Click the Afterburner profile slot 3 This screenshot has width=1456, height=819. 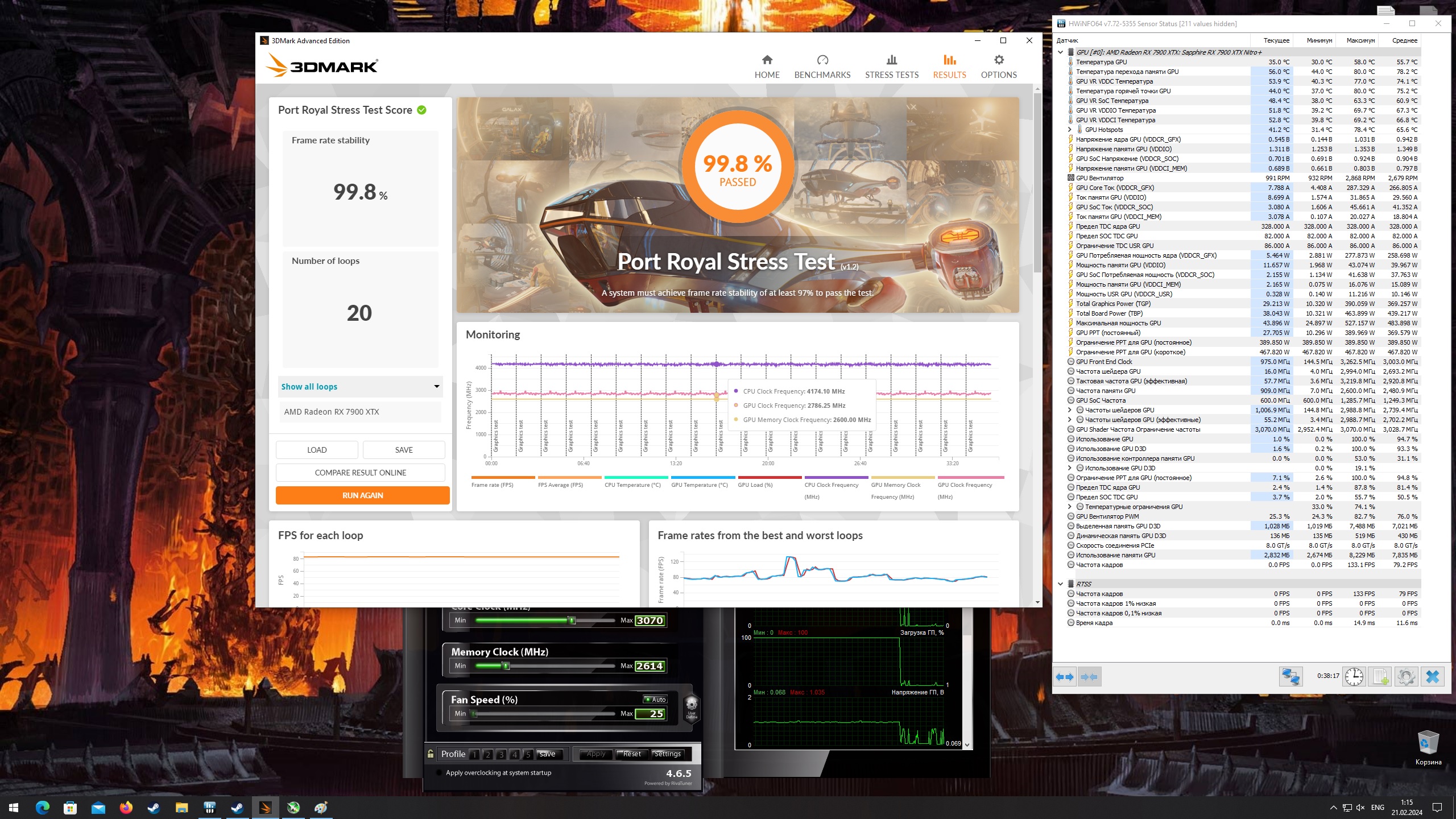[x=501, y=755]
